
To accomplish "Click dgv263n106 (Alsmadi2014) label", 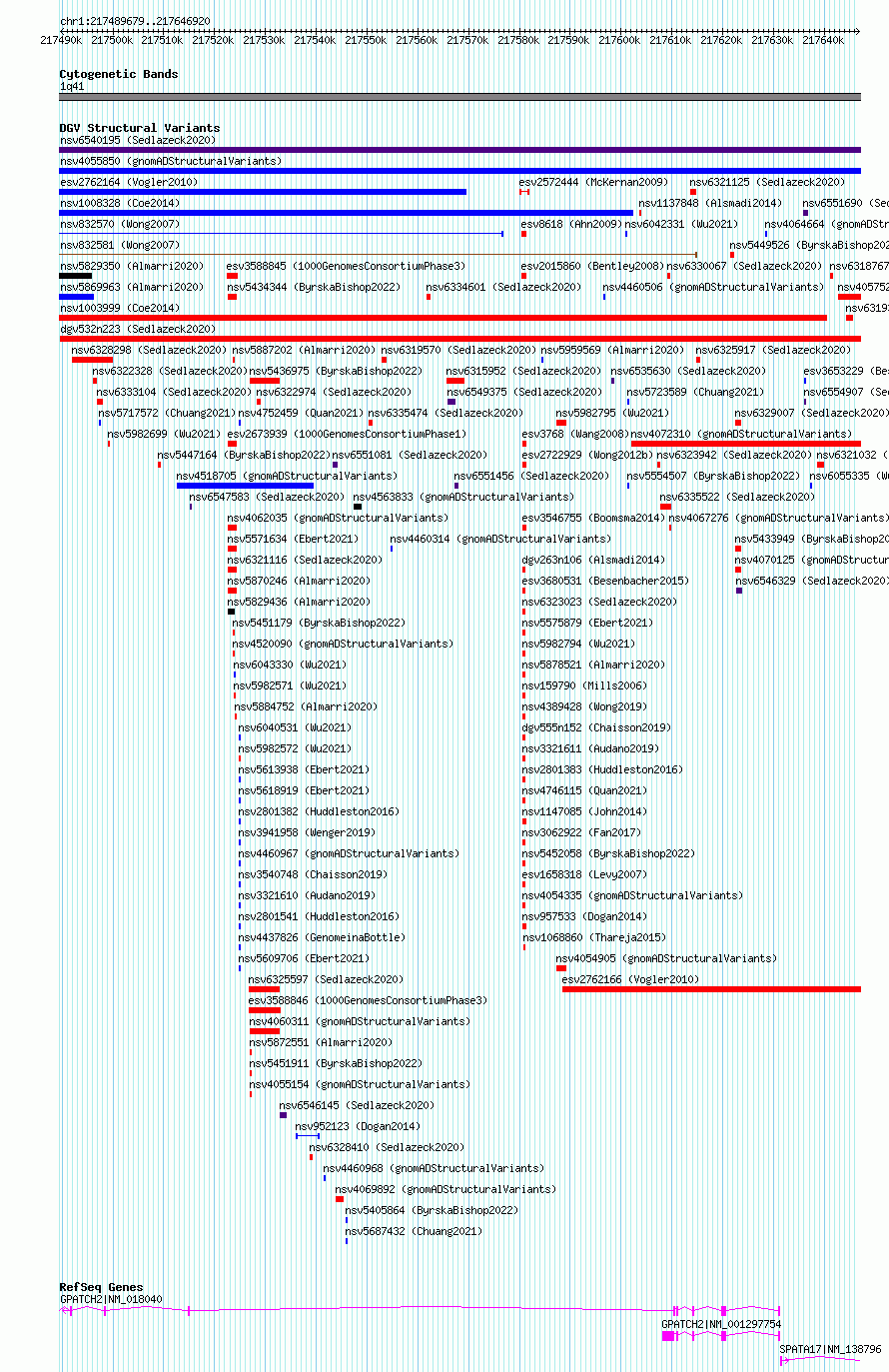I will (x=592, y=560).
